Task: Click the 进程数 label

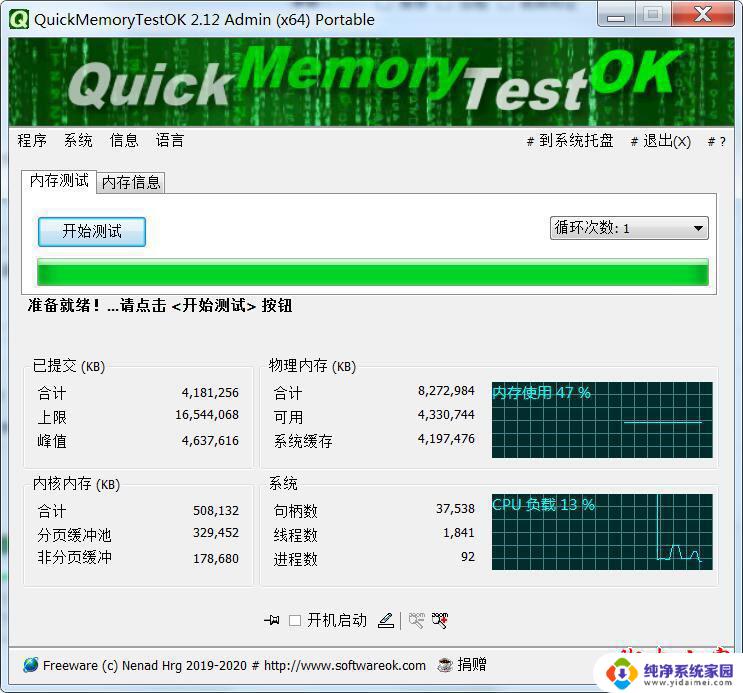Action: pyautogui.click(x=295, y=559)
